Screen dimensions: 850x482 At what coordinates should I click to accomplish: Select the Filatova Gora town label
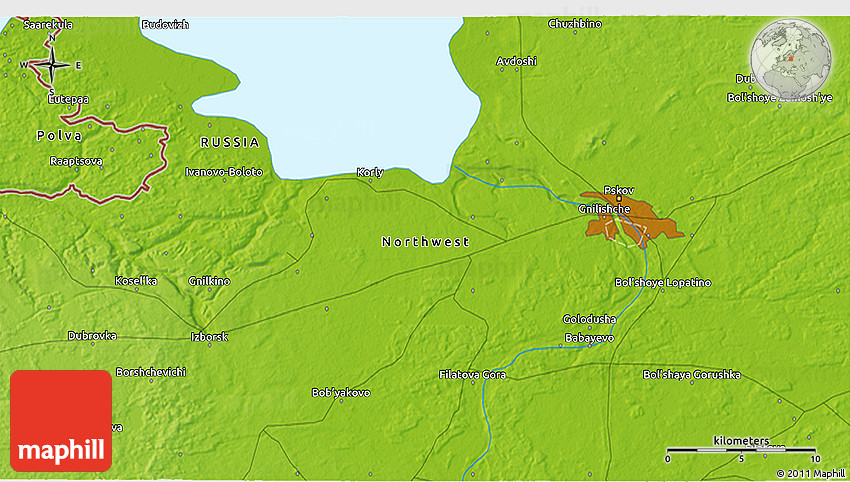473,375
